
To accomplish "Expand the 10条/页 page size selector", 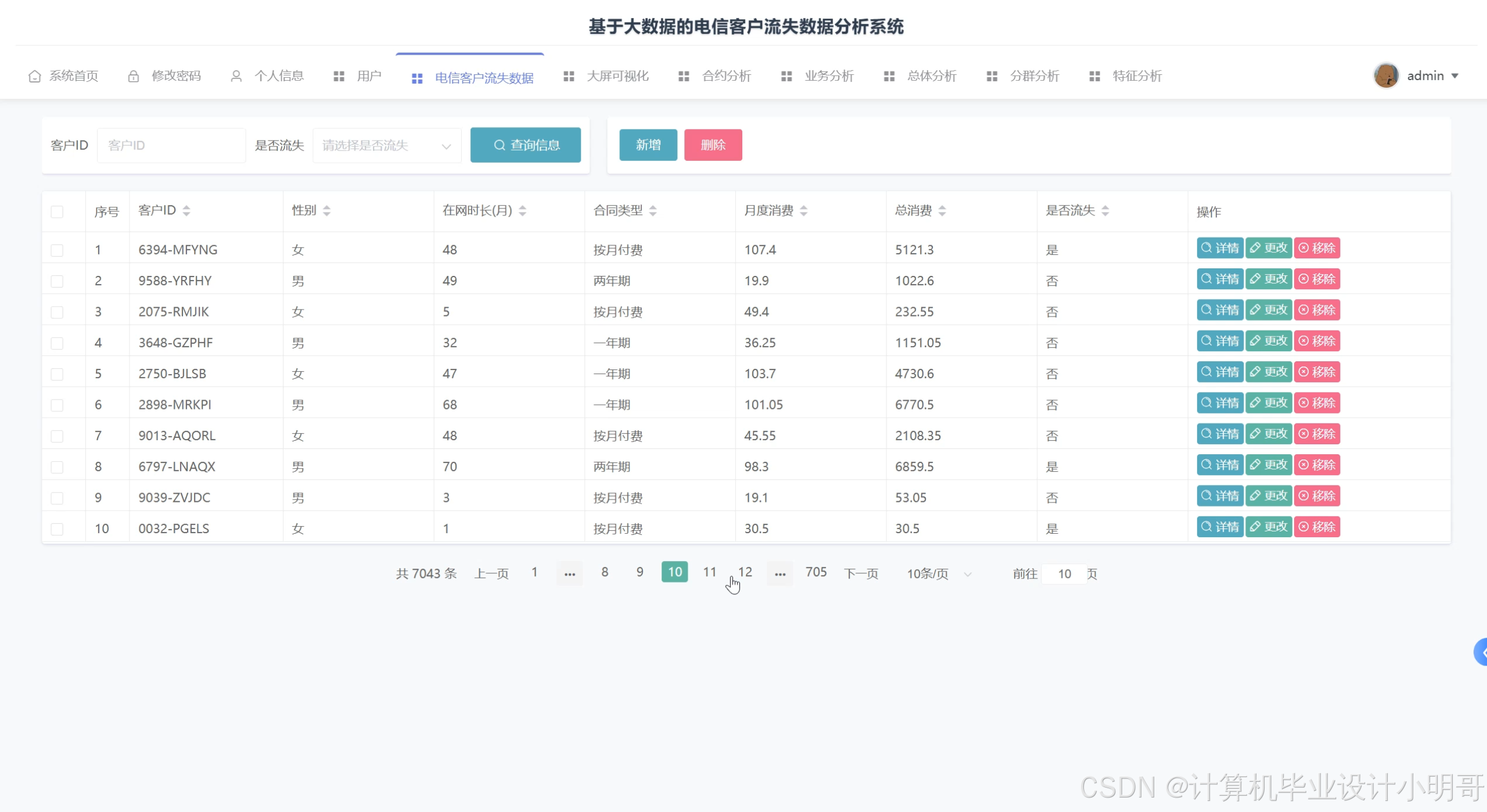I will pyautogui.click(x=939, y=574).
